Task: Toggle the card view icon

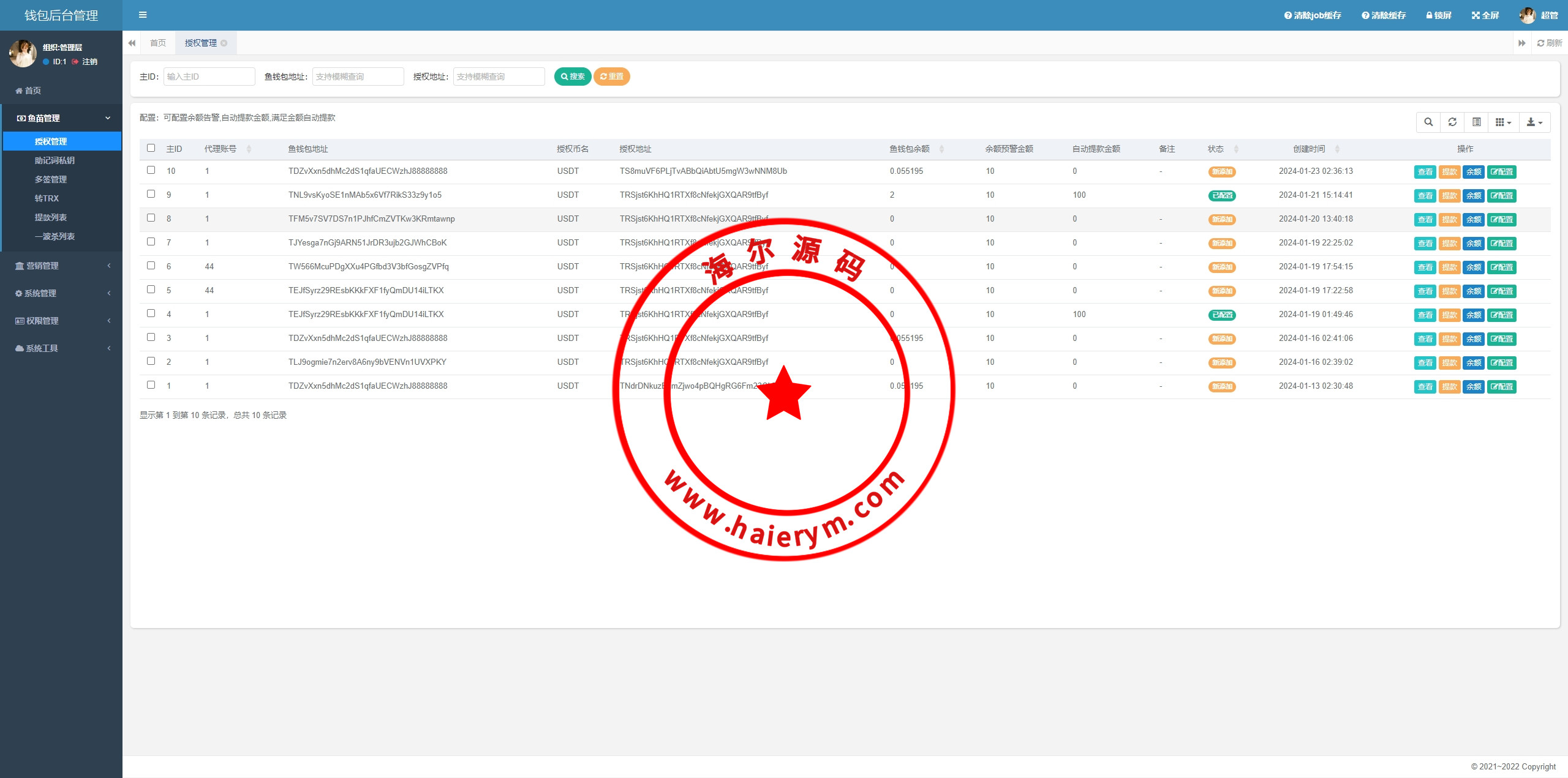Action: (1477, 122)
